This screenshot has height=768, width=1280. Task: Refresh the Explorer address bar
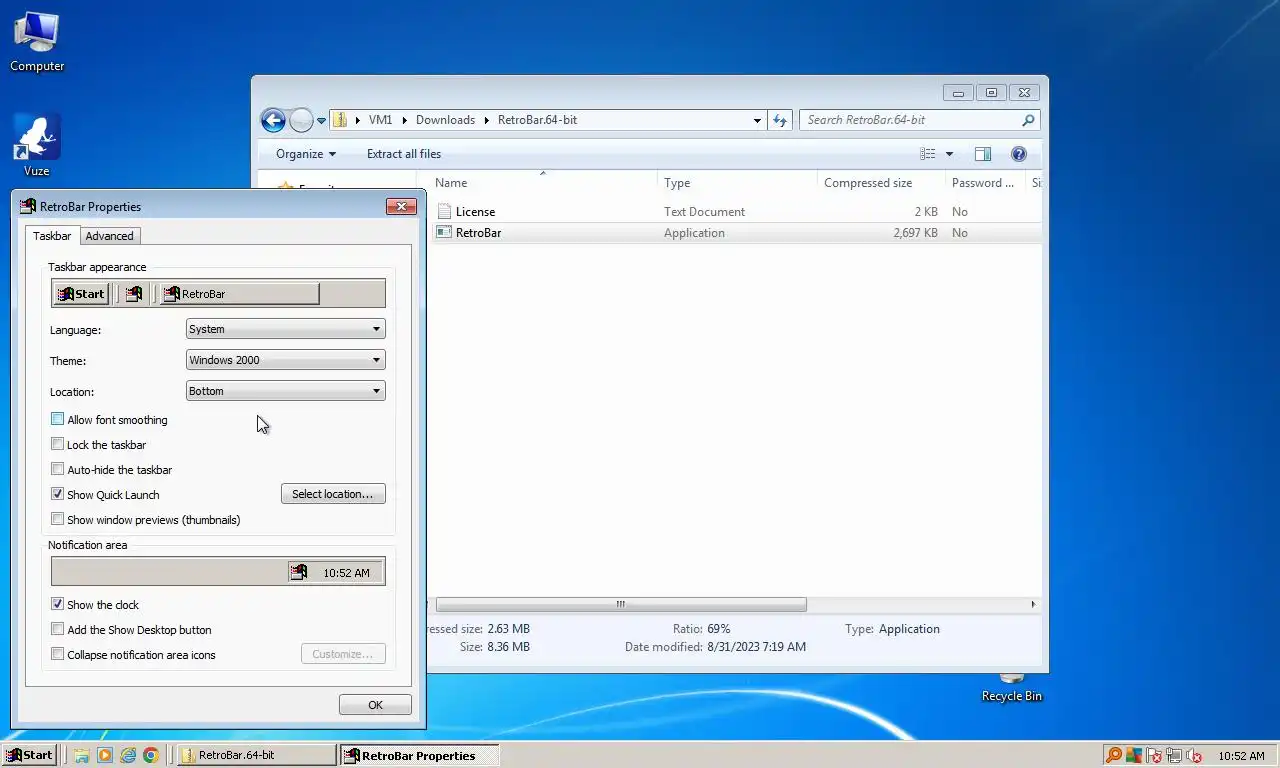pyautogui.click(x=780, y=120)
